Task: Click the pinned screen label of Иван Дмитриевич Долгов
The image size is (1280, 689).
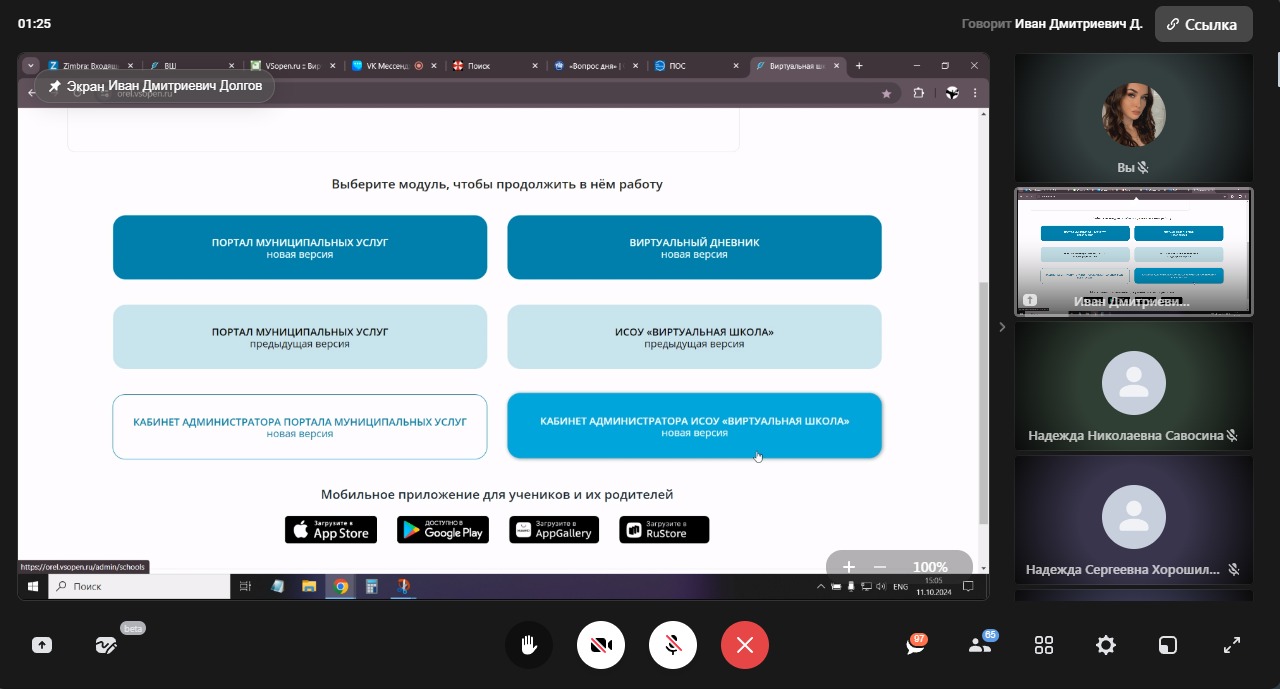Action: click(x=155, y=86)
